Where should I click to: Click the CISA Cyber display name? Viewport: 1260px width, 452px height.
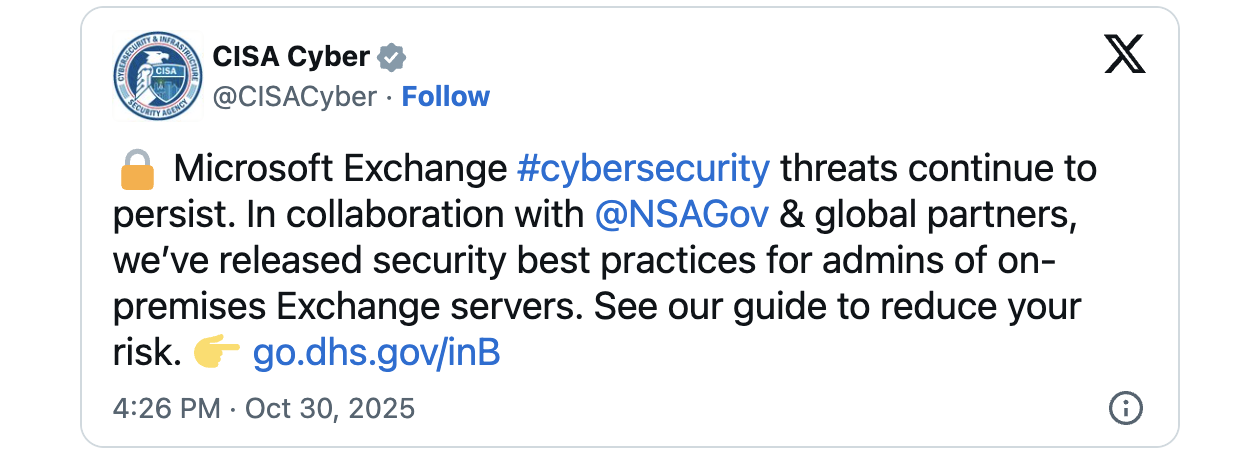tap(291, 58)
